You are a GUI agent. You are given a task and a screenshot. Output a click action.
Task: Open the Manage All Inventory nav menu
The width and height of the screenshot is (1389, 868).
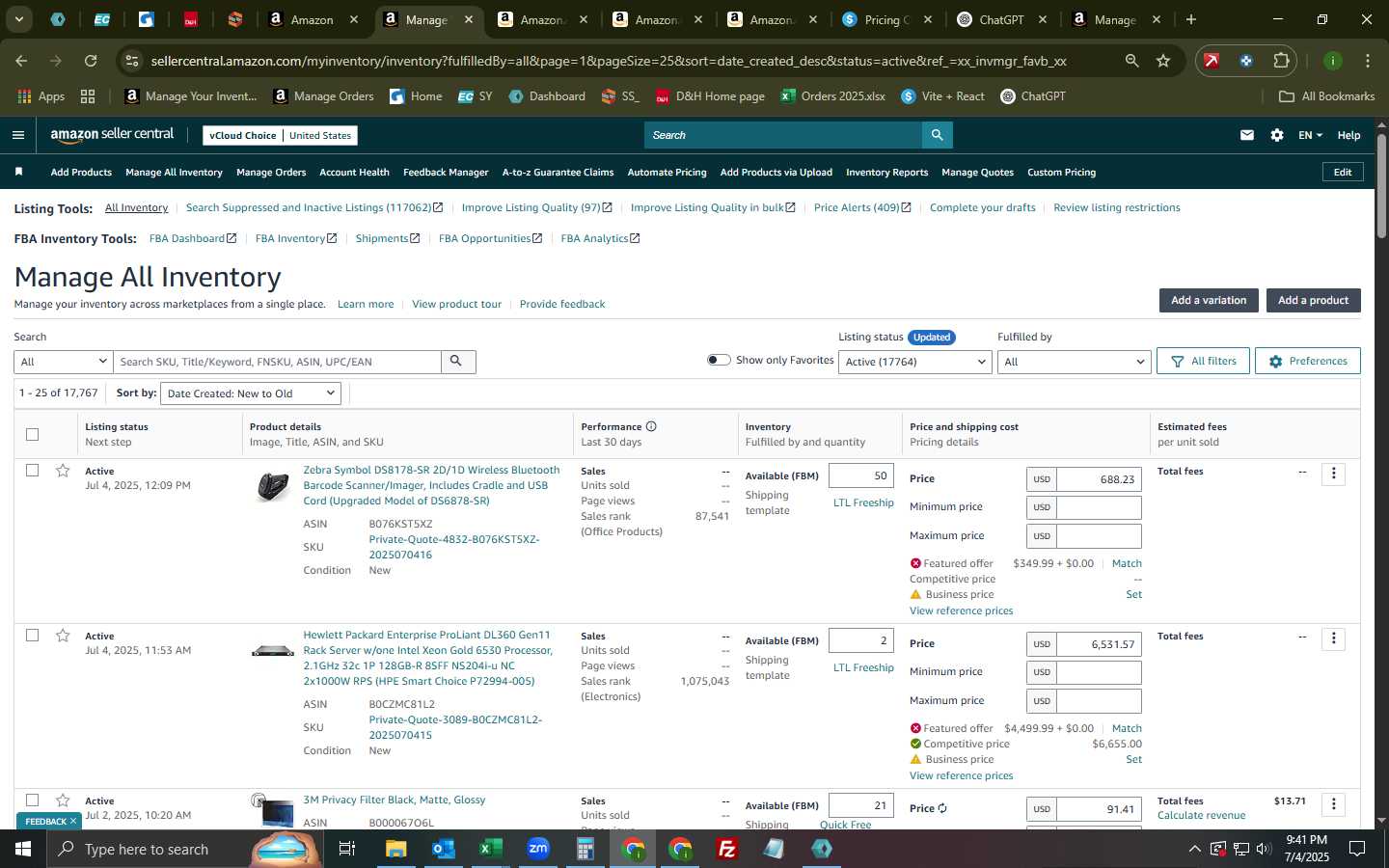coord(174,172)
